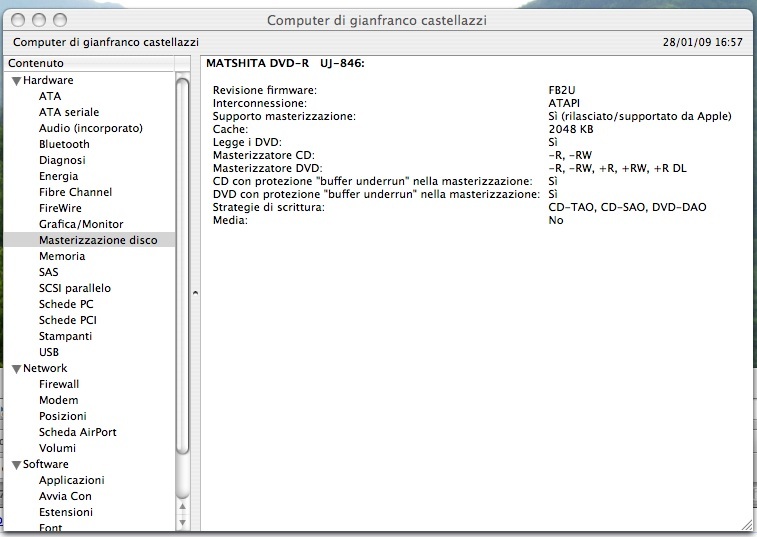The width and height of the screenshot is (757, 537).
Task: Click the window resize grip corner
Action: tap(747, 523)
